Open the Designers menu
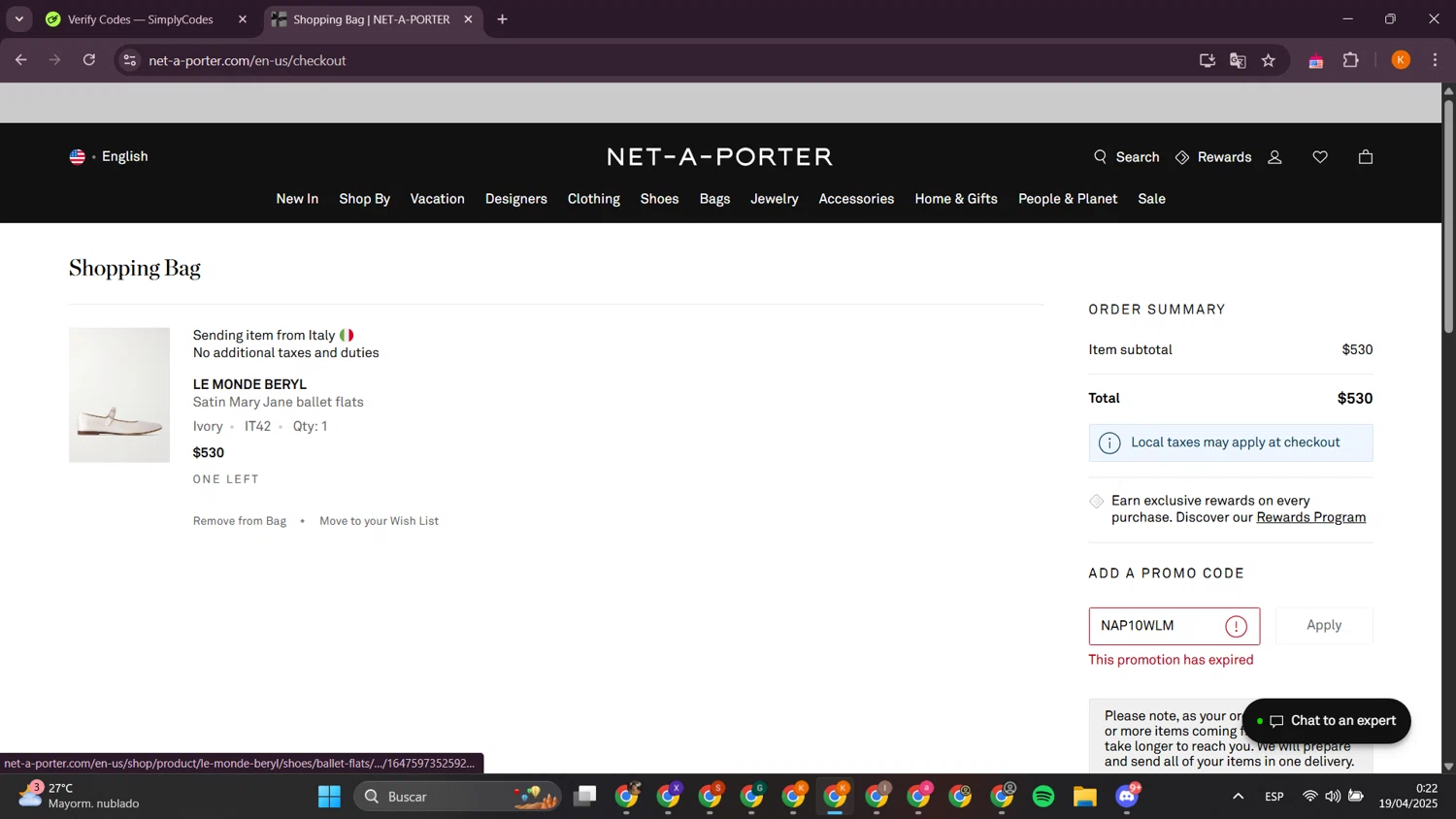The image size is (1456, 819). coord(516,199)
